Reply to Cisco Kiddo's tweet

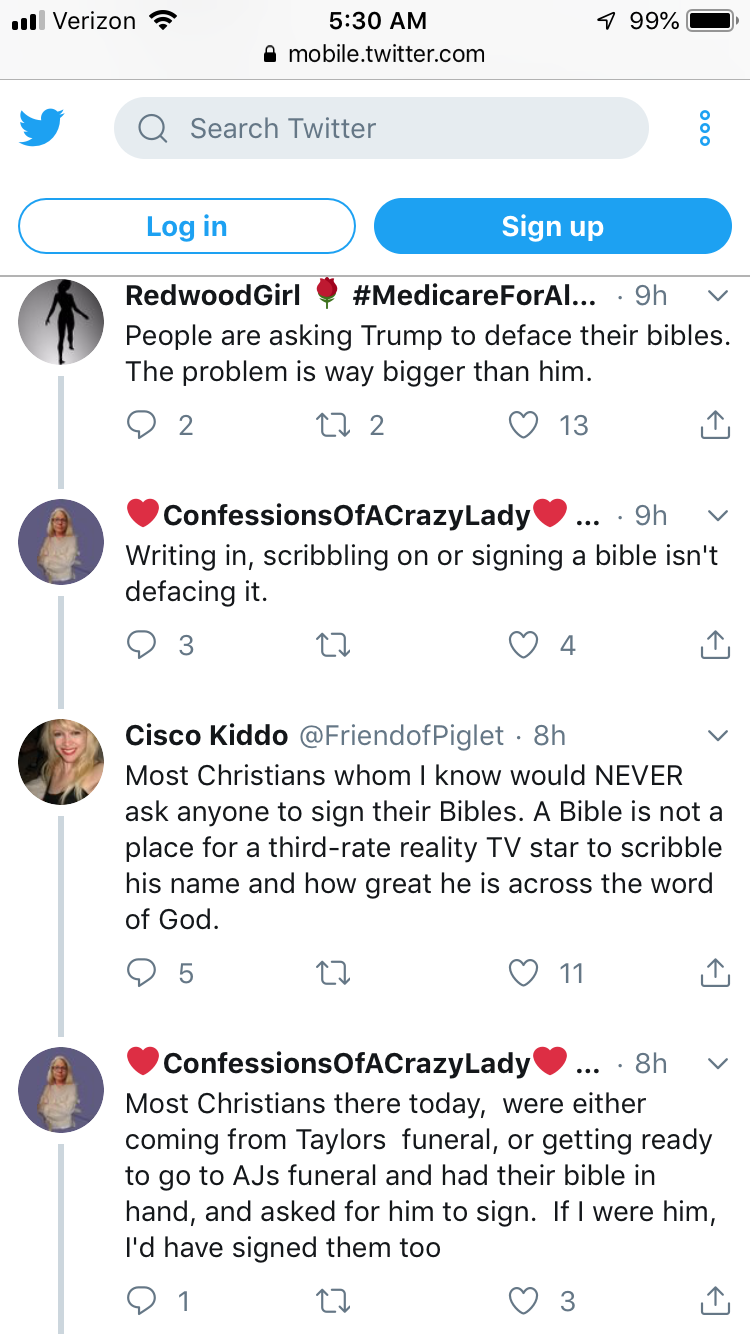click(x=142, y=973)
